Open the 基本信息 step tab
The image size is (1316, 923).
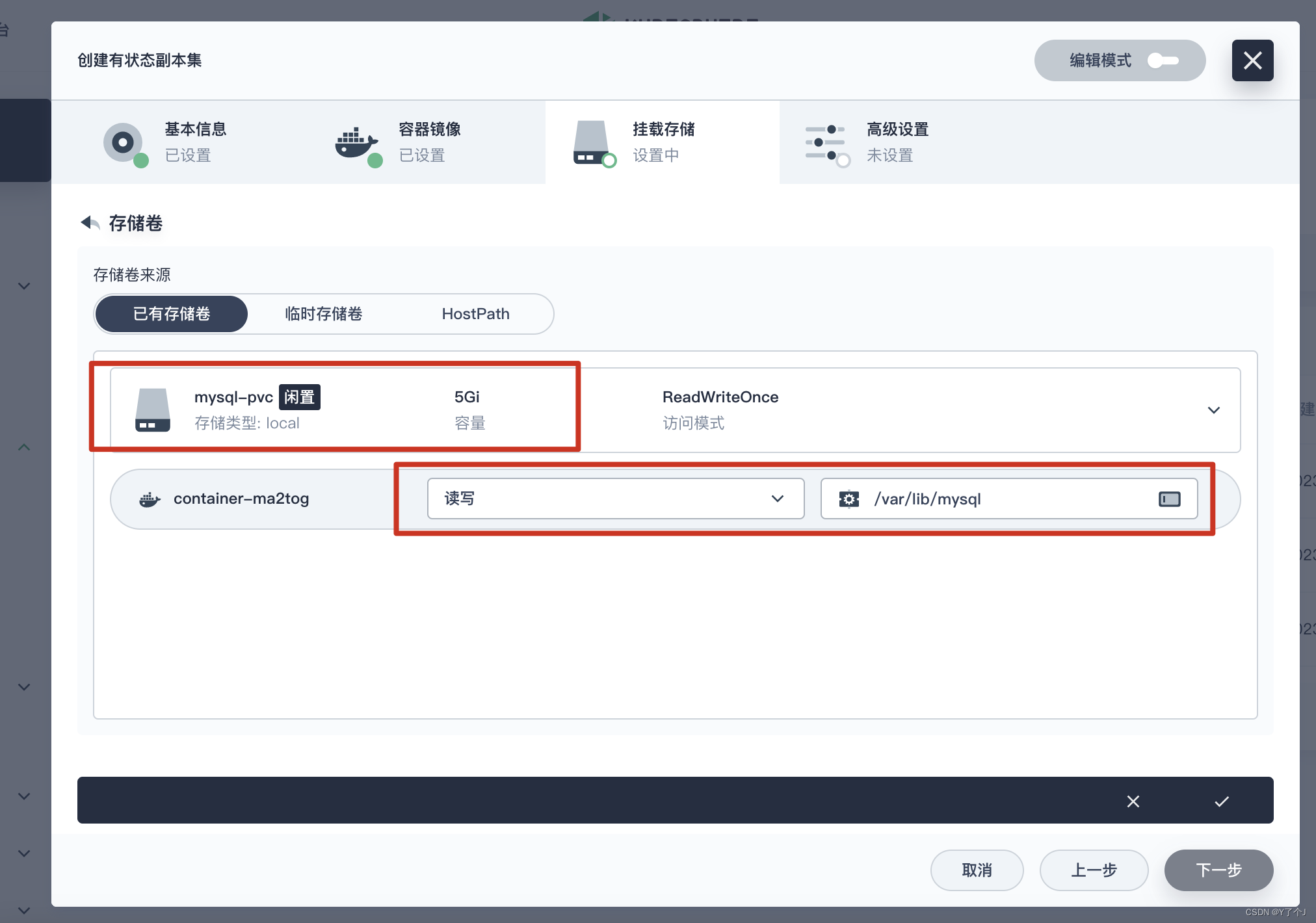[x=194, y=142]
